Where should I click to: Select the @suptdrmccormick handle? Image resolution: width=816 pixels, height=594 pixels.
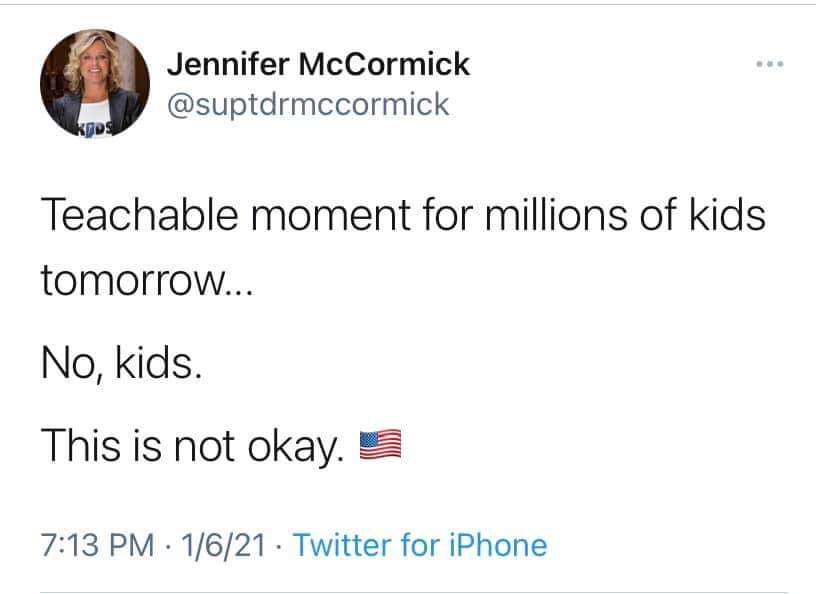[308, 105]
